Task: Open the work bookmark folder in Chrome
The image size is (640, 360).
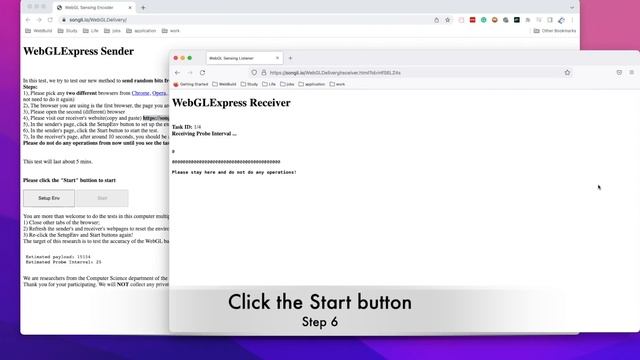Action: (171, 31)
